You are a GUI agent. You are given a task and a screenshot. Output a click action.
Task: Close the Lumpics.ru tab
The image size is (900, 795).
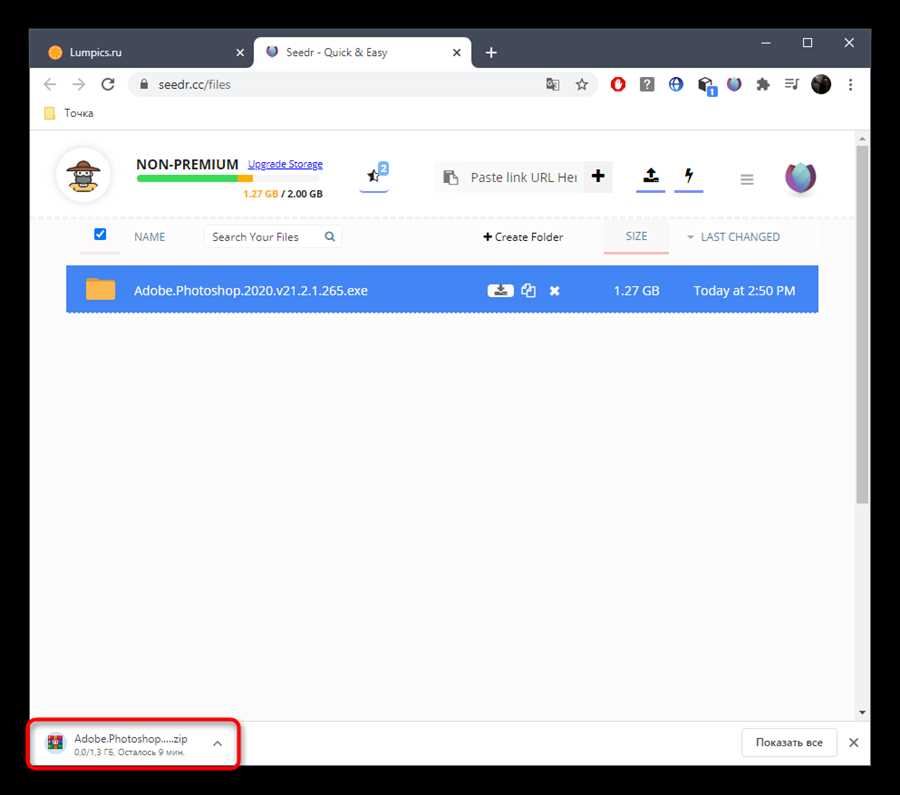tap(240, 53)
